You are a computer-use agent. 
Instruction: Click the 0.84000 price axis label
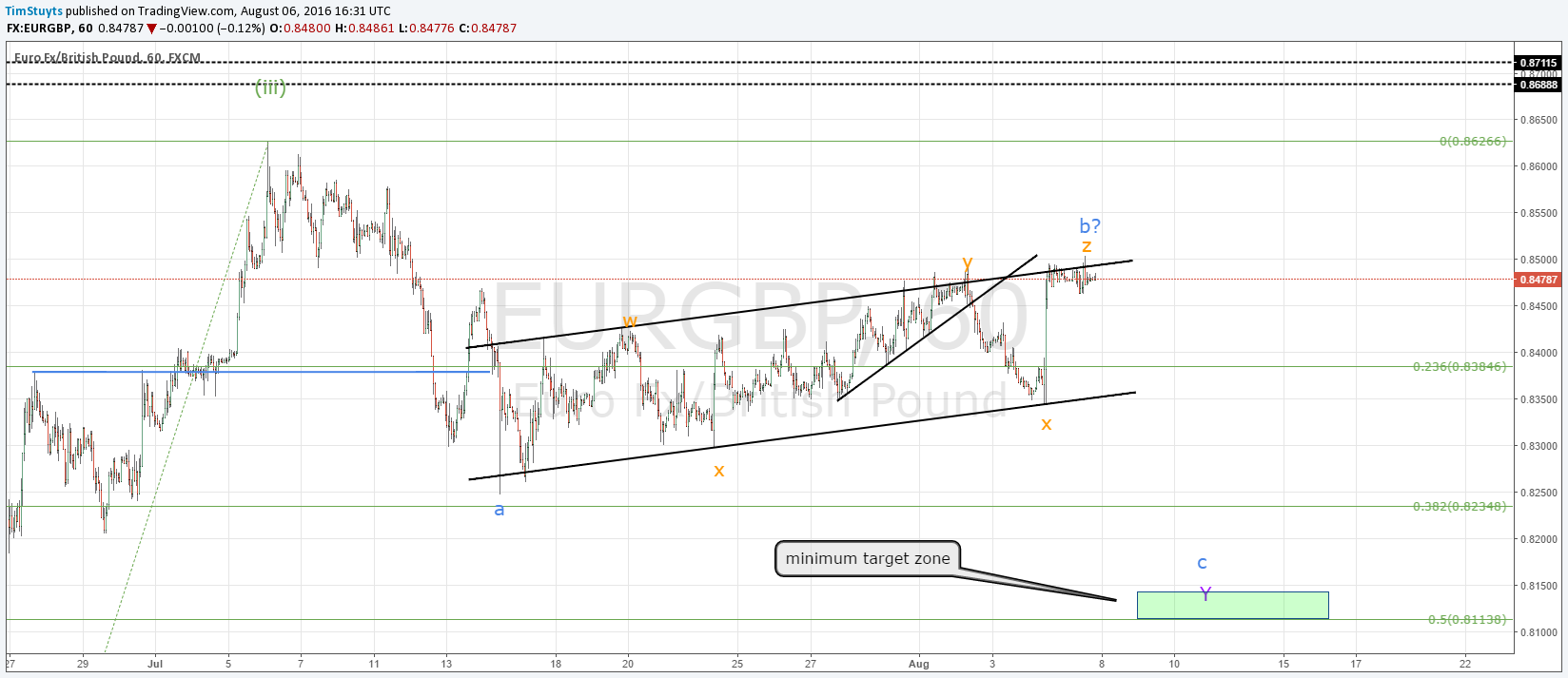click(1539, 353)
